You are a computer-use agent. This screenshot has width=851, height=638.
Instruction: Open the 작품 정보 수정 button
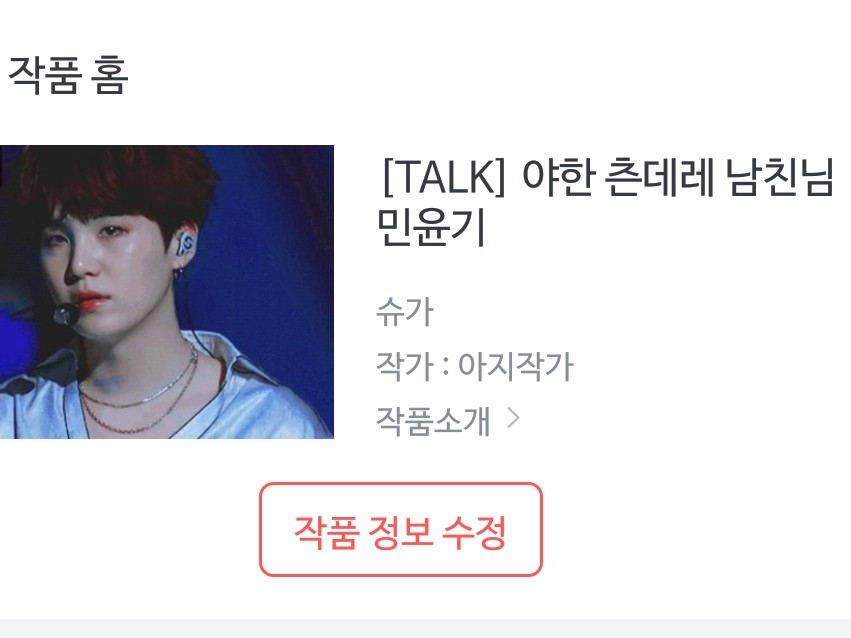click(401, 529)
